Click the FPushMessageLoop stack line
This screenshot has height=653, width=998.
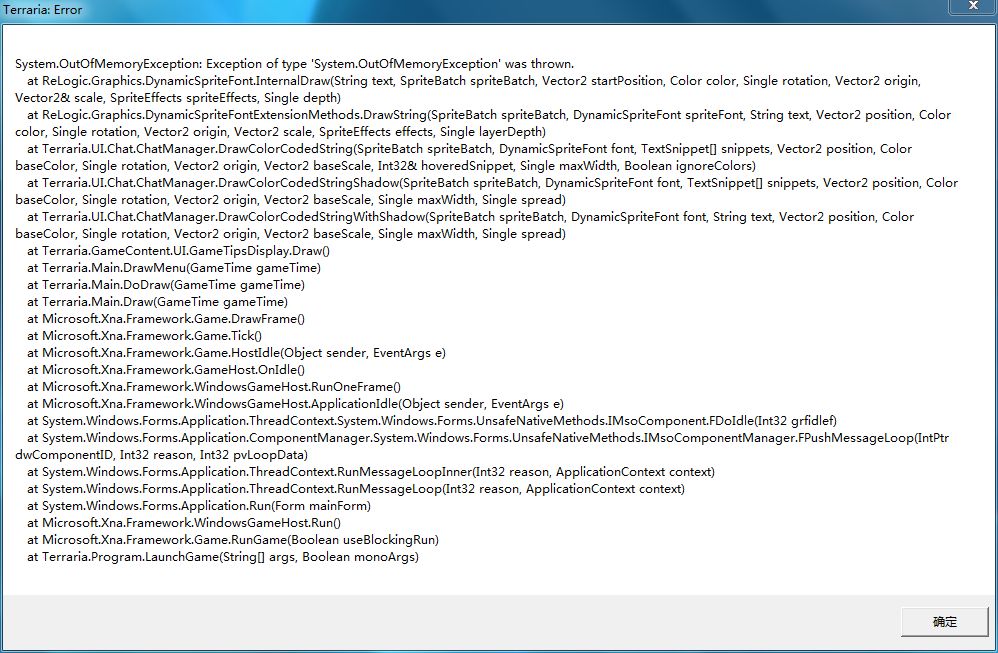(x=488, y=438)
